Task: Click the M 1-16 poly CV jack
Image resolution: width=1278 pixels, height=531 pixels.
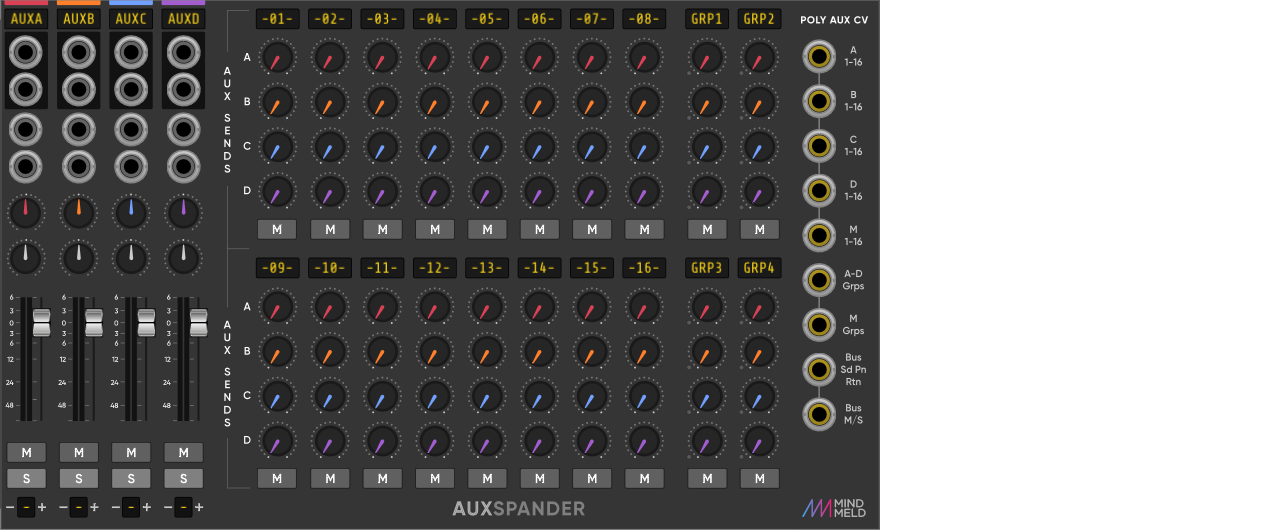Action: pyautogui.click(x=820, y=235)
